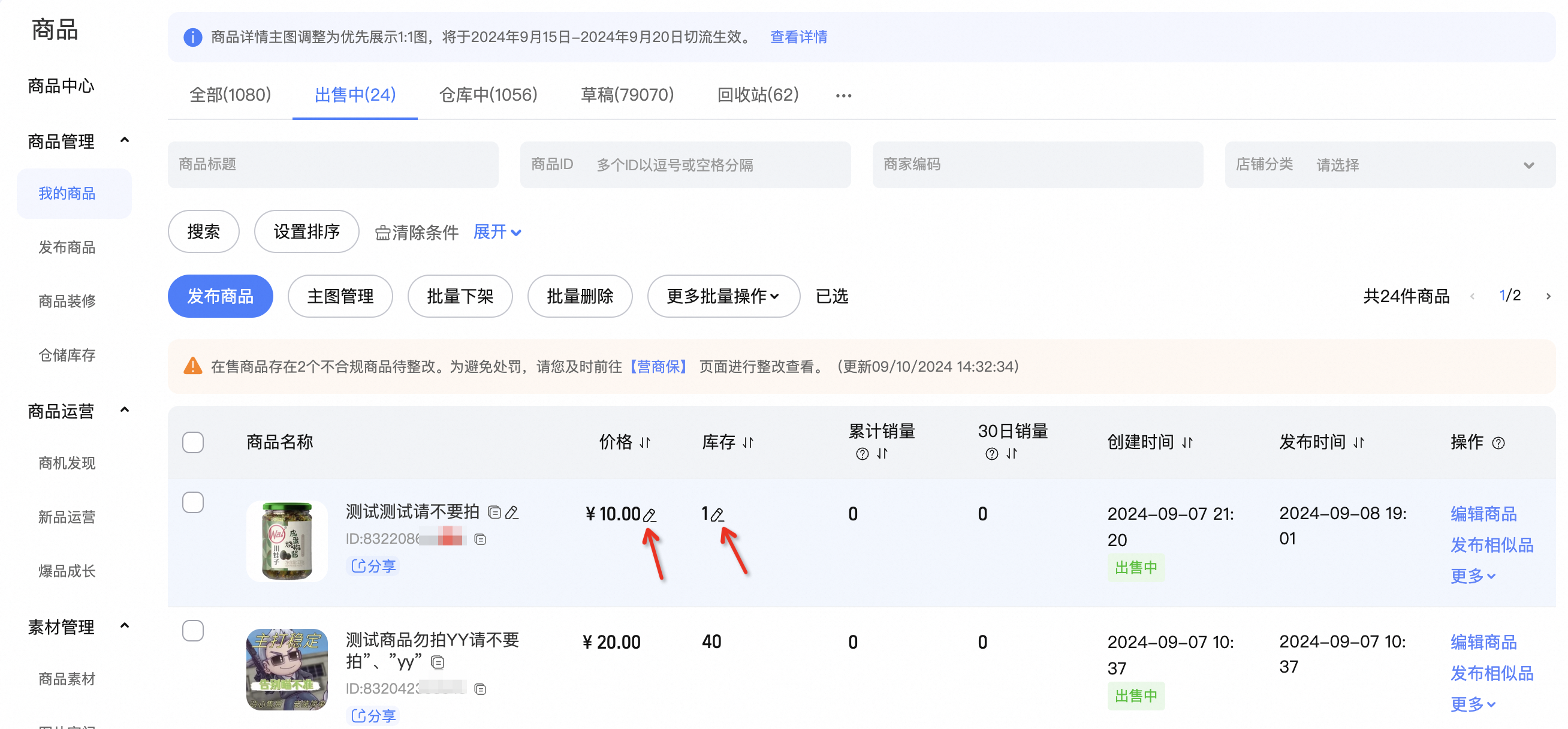Open 爆品成长 in sidebar
The width and height of the screenshot is (1568, 729).
tap(67, 571)
